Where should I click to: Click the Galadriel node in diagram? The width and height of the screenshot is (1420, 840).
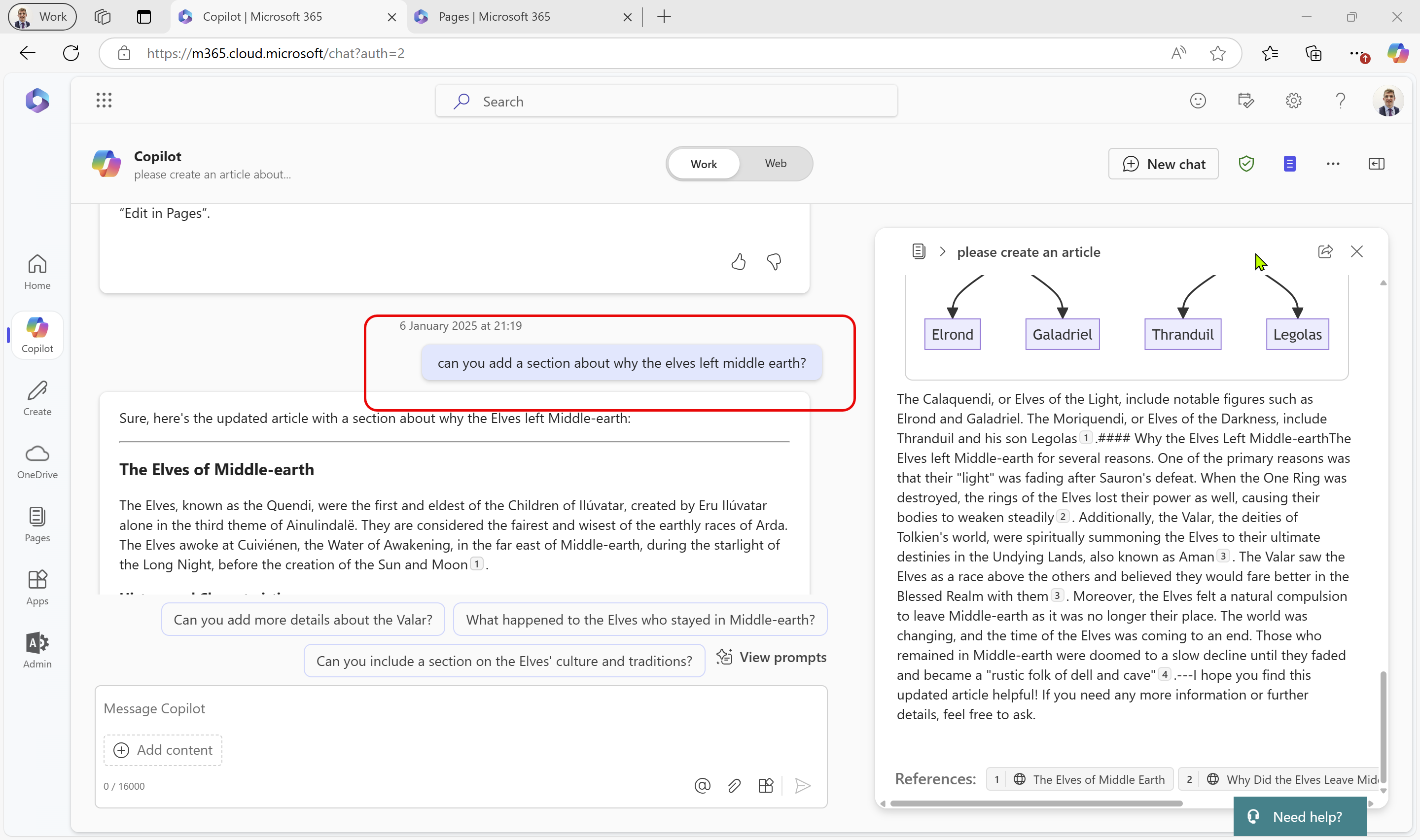point(1062,334)
